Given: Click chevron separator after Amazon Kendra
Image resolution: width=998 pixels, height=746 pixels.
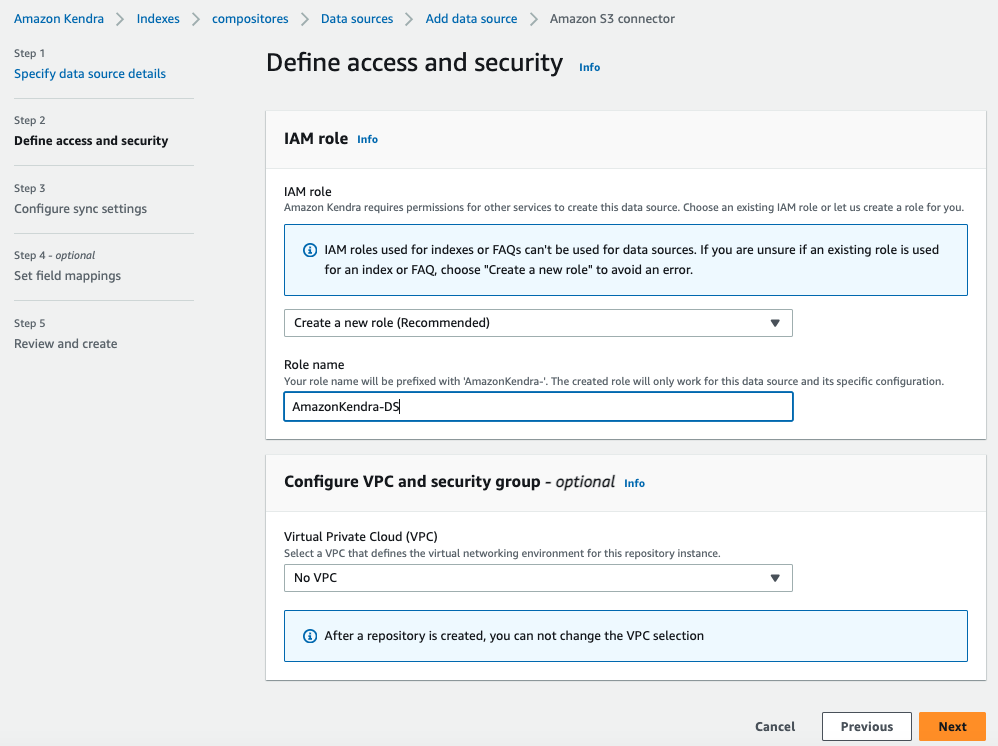Looking at the screenshot, I should (x=120, y=19).
